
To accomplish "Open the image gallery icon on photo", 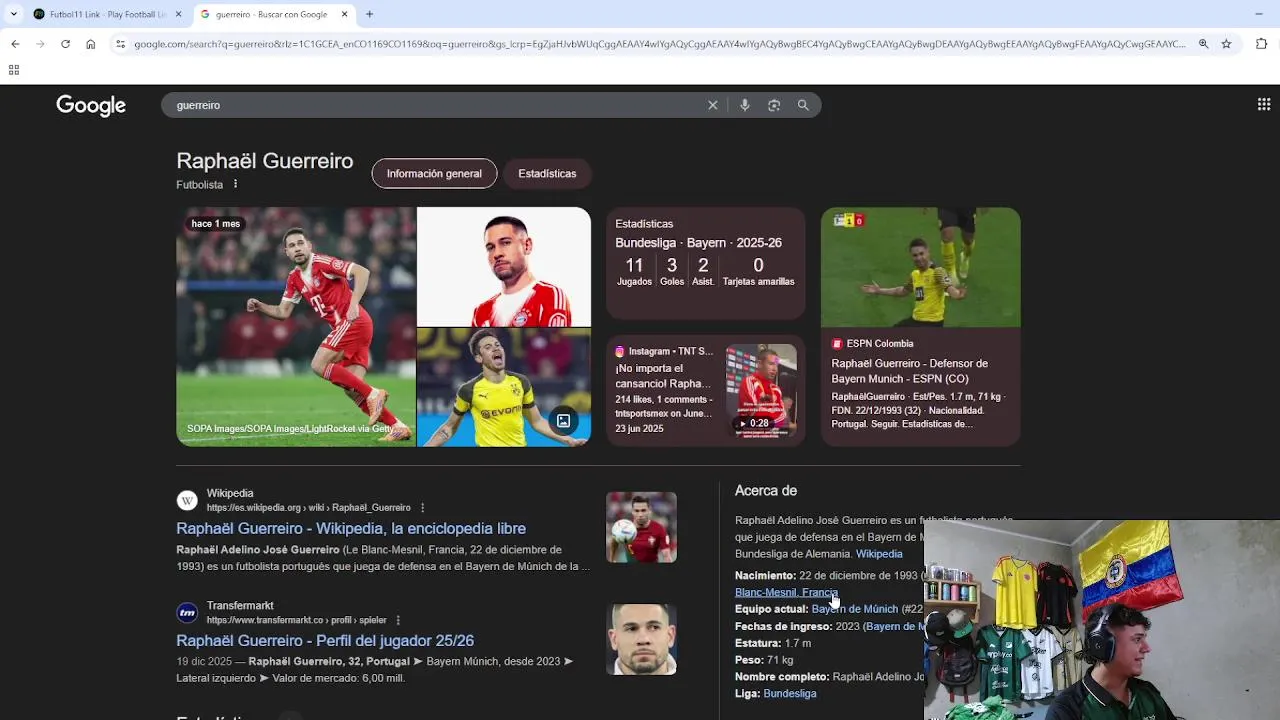I will point(564,421).
